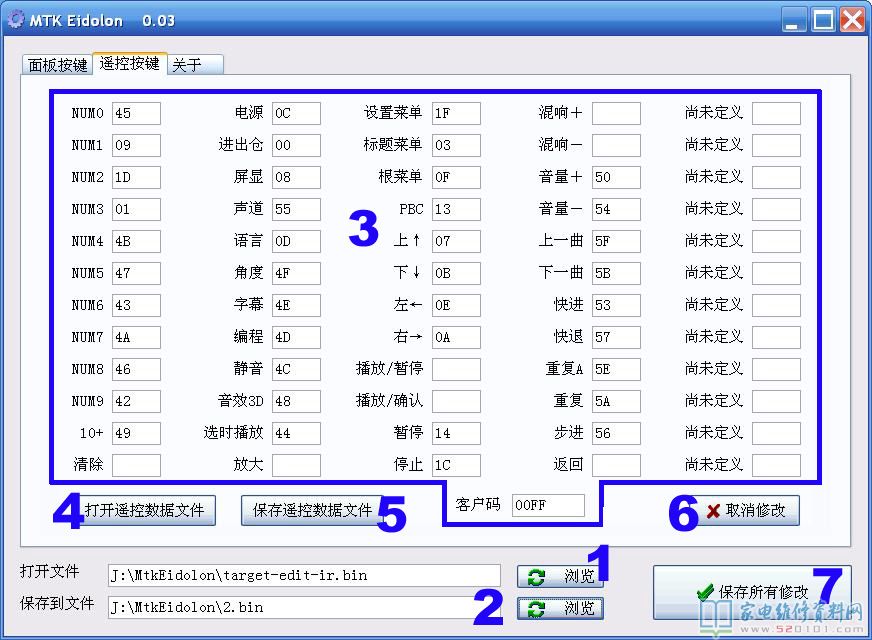
Task: Select the 音量－ code field
Action: point(617,210)
